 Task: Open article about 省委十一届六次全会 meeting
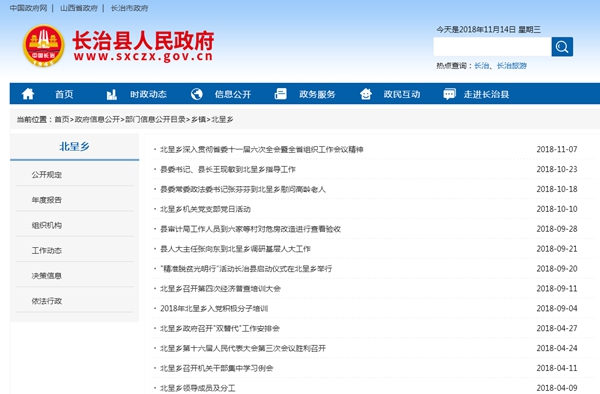coord(261,150)
